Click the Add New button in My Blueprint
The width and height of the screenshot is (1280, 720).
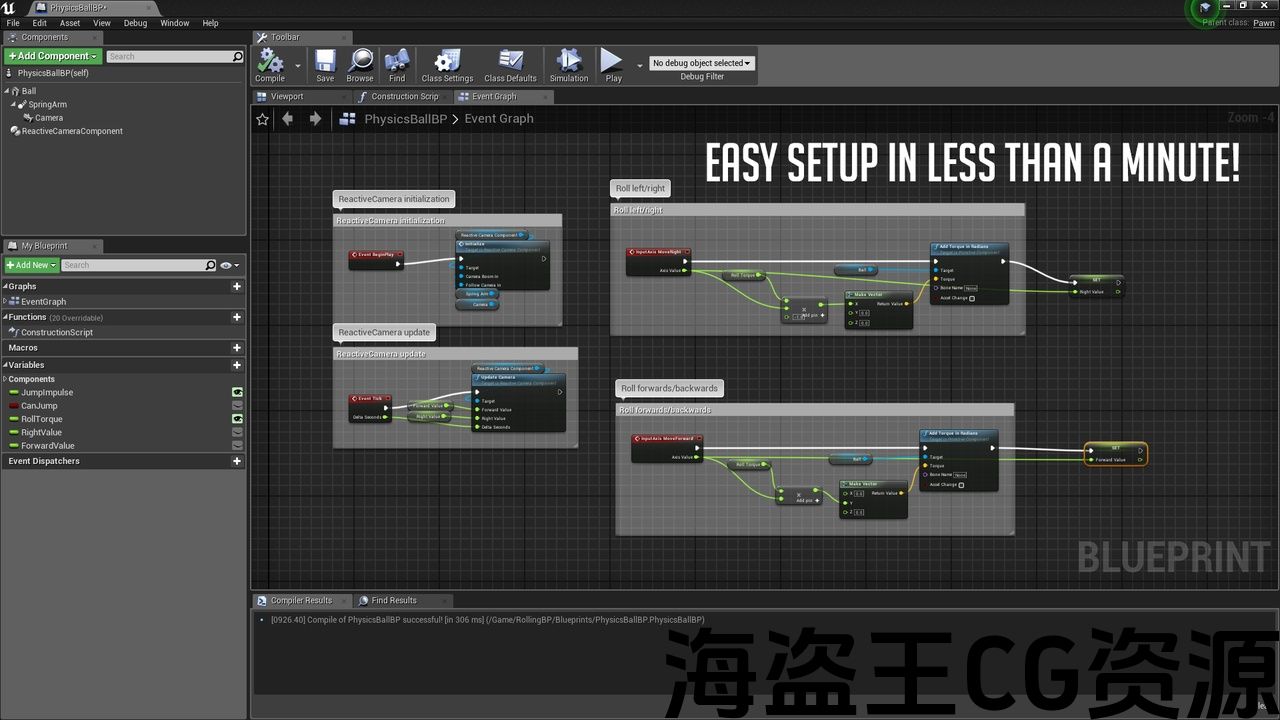coord(31,265)
